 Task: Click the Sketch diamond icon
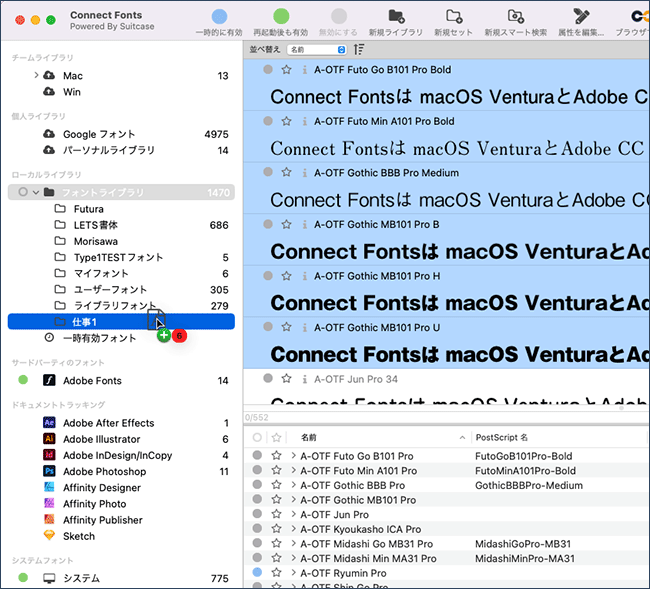[x=49, y=535]
